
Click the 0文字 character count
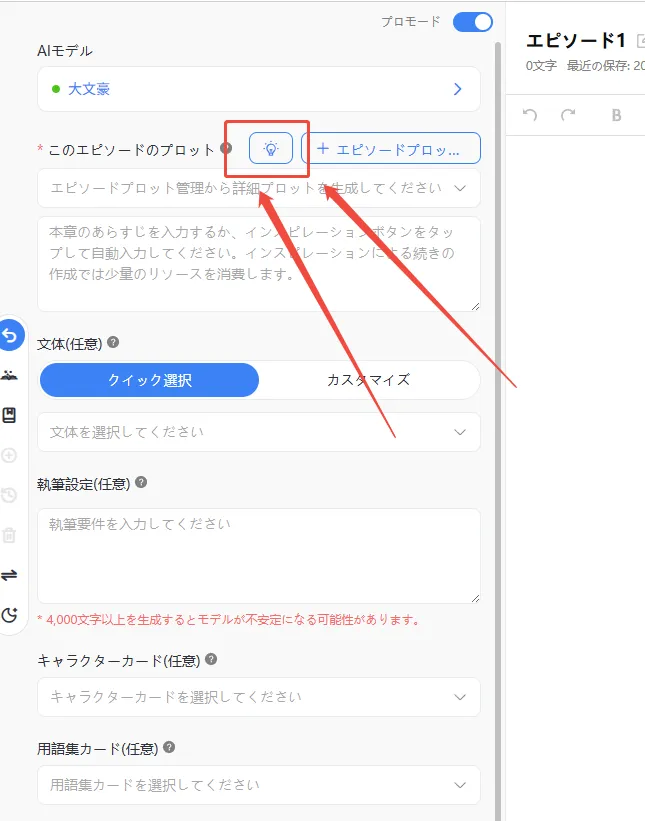coord(541,66)
